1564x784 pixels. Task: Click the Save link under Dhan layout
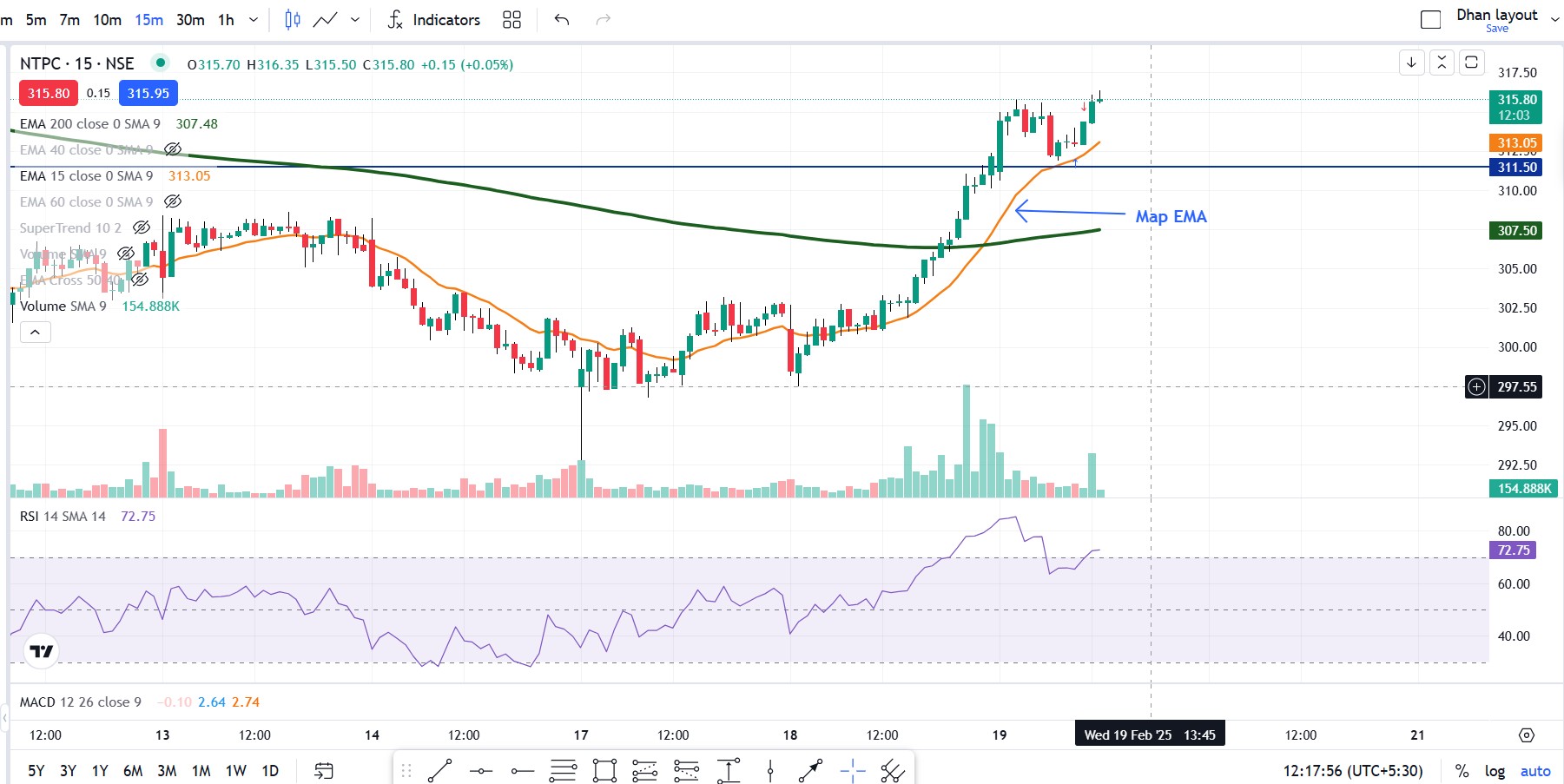coord(1496,29)
